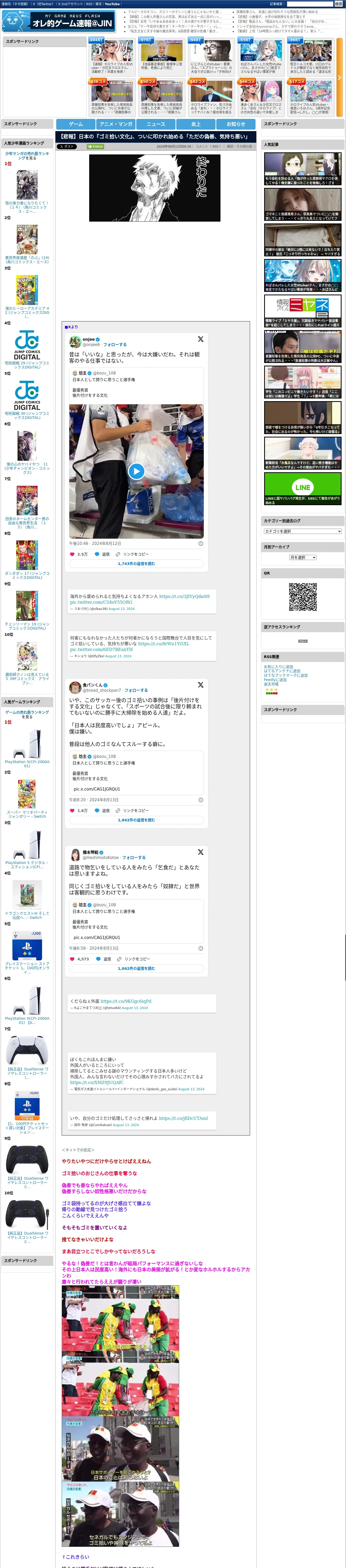Click the お気に入りに追加 link
346x1568 pixels.
click(x=278, y=666)
